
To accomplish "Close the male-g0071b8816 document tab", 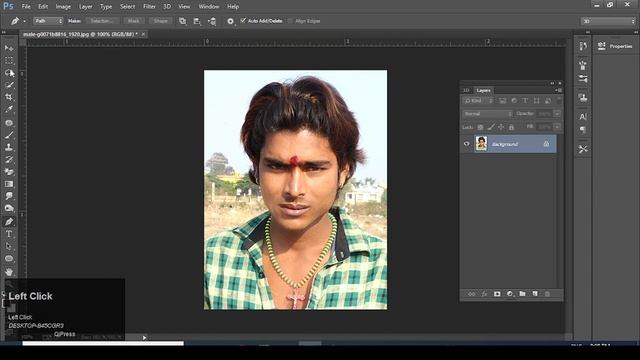I will (x=143, y=34).
